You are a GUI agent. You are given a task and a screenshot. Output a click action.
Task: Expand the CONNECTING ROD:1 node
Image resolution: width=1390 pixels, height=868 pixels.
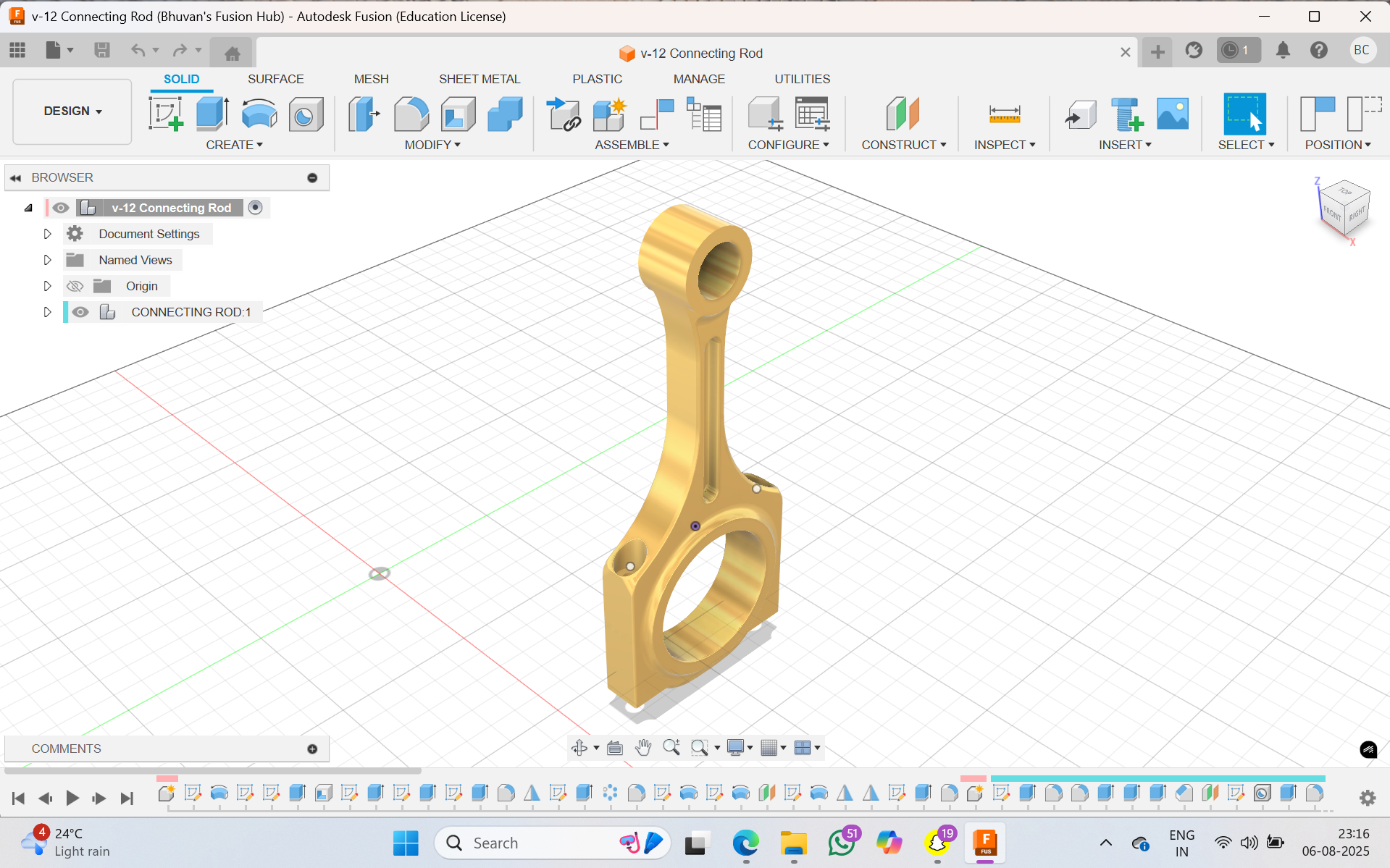tap(47, 312)
